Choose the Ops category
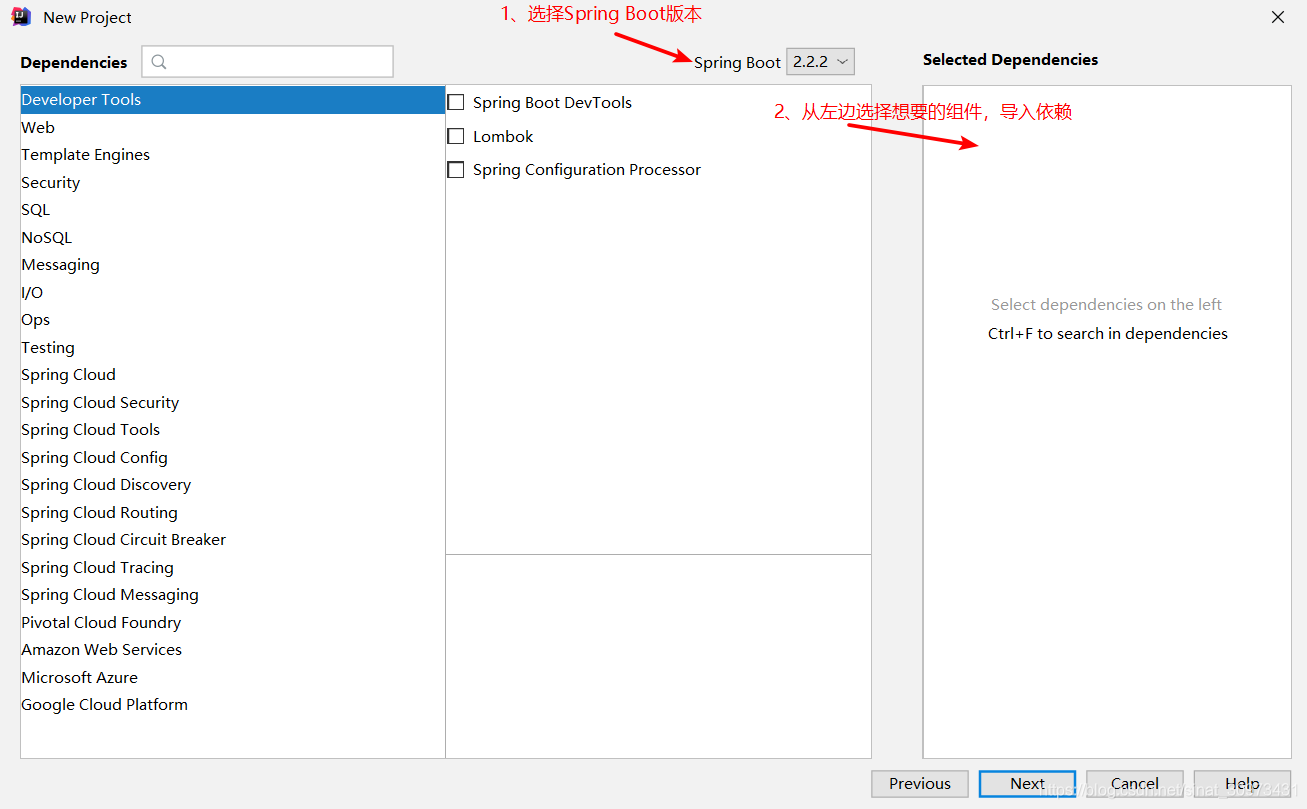This screenshot has width=1307, height=809. (233, 320)
